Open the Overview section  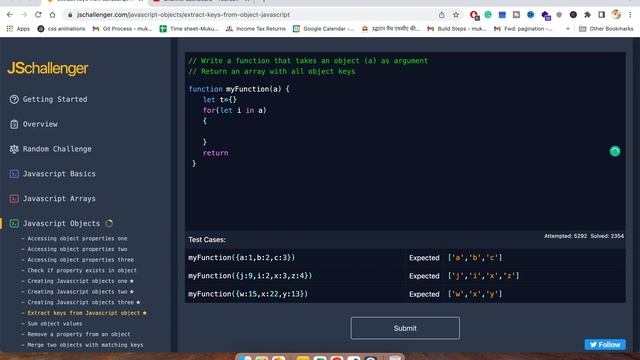tap(40, 124)
